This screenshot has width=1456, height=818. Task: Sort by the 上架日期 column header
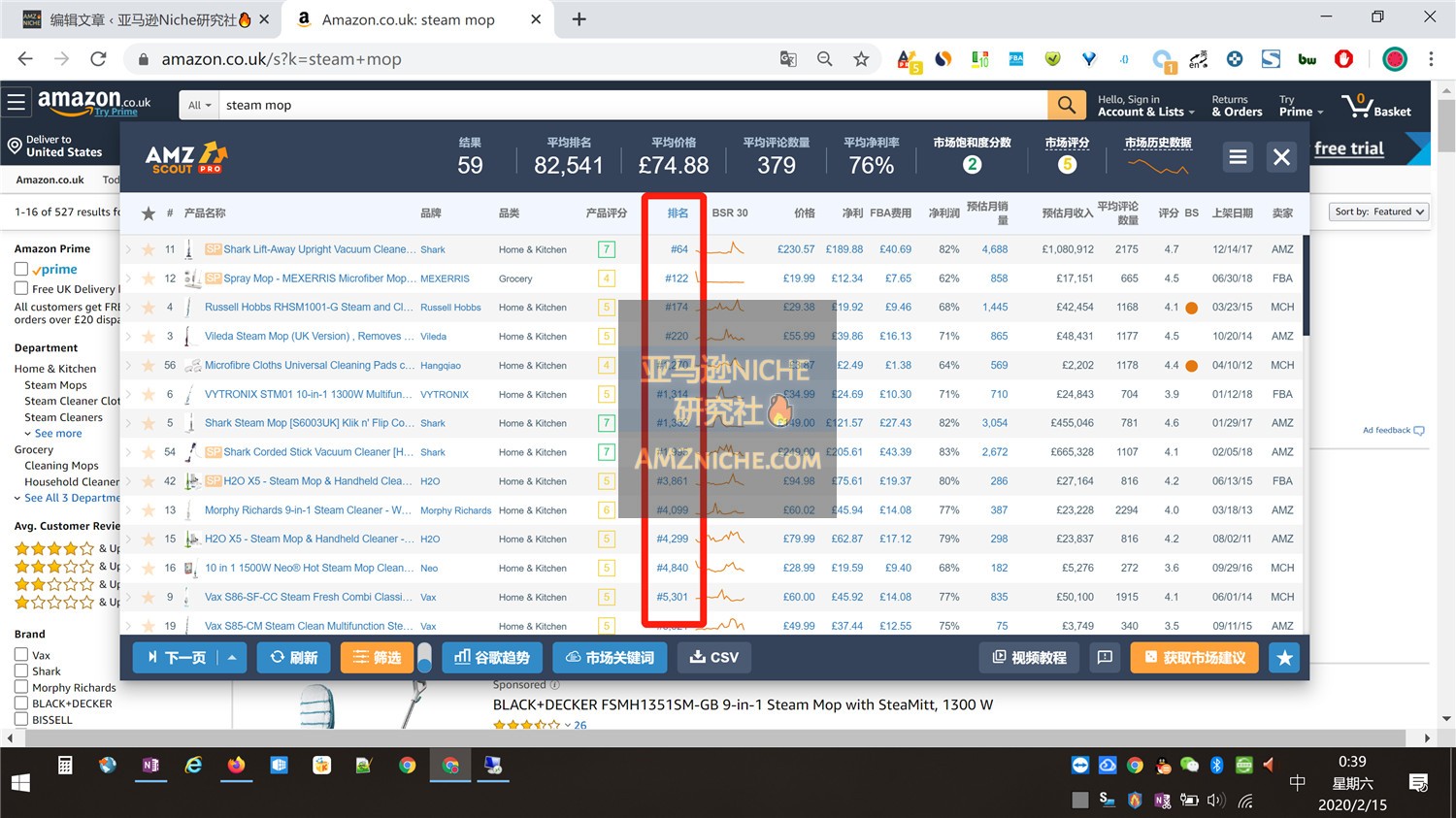tap(1232, 213)
